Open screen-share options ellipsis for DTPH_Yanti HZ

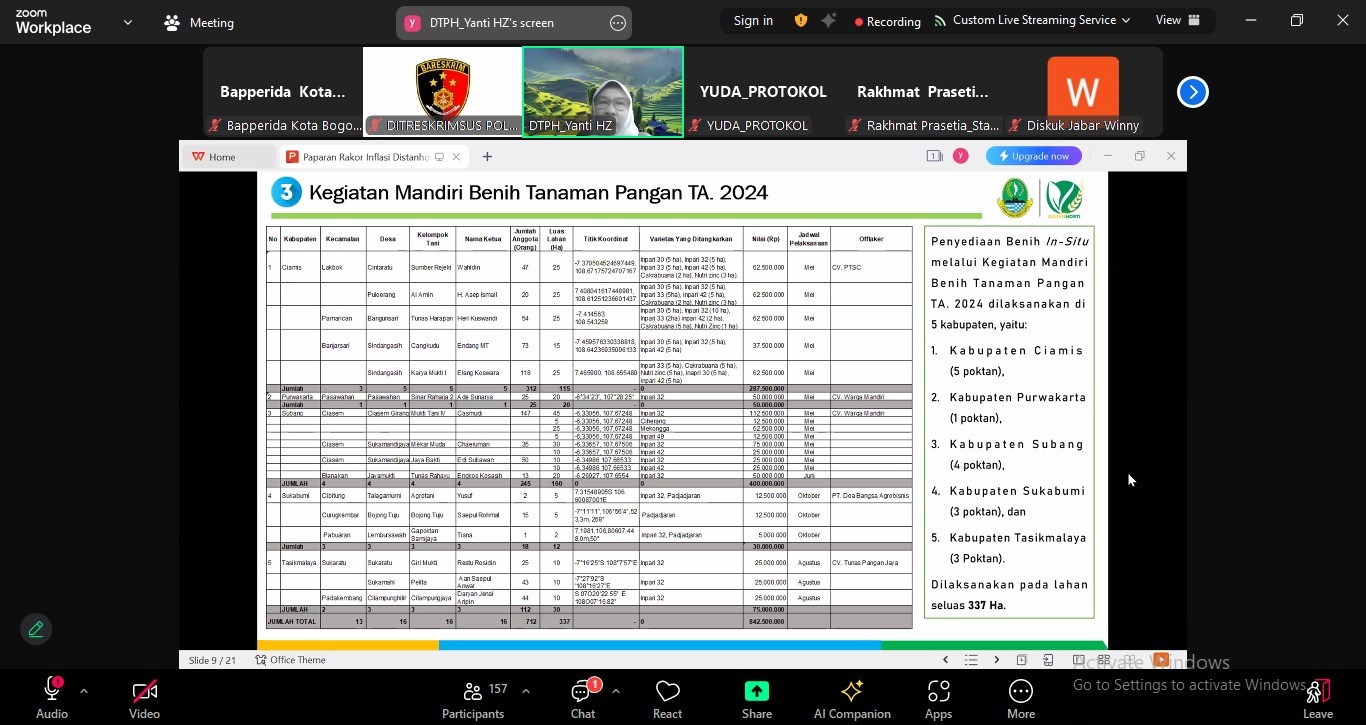(x=618, y=22)
